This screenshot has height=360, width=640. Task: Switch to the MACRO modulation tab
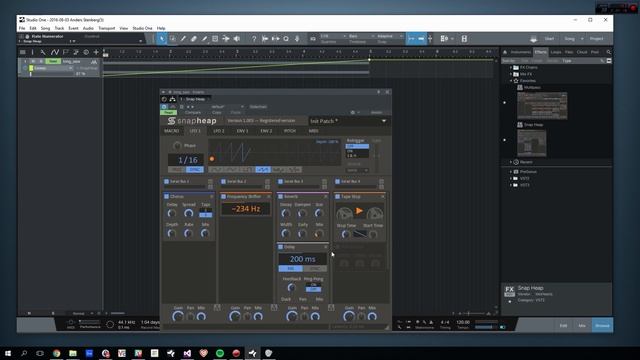point(171,131)
